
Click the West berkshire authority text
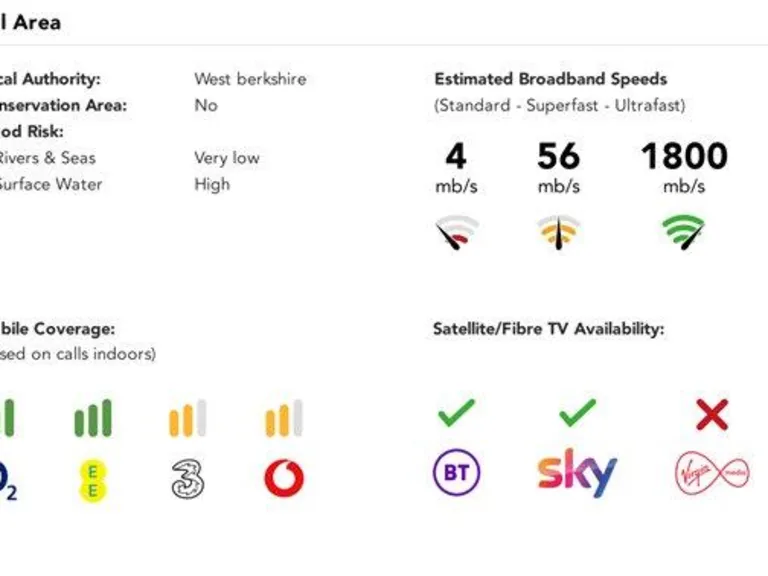coord(250,79)
